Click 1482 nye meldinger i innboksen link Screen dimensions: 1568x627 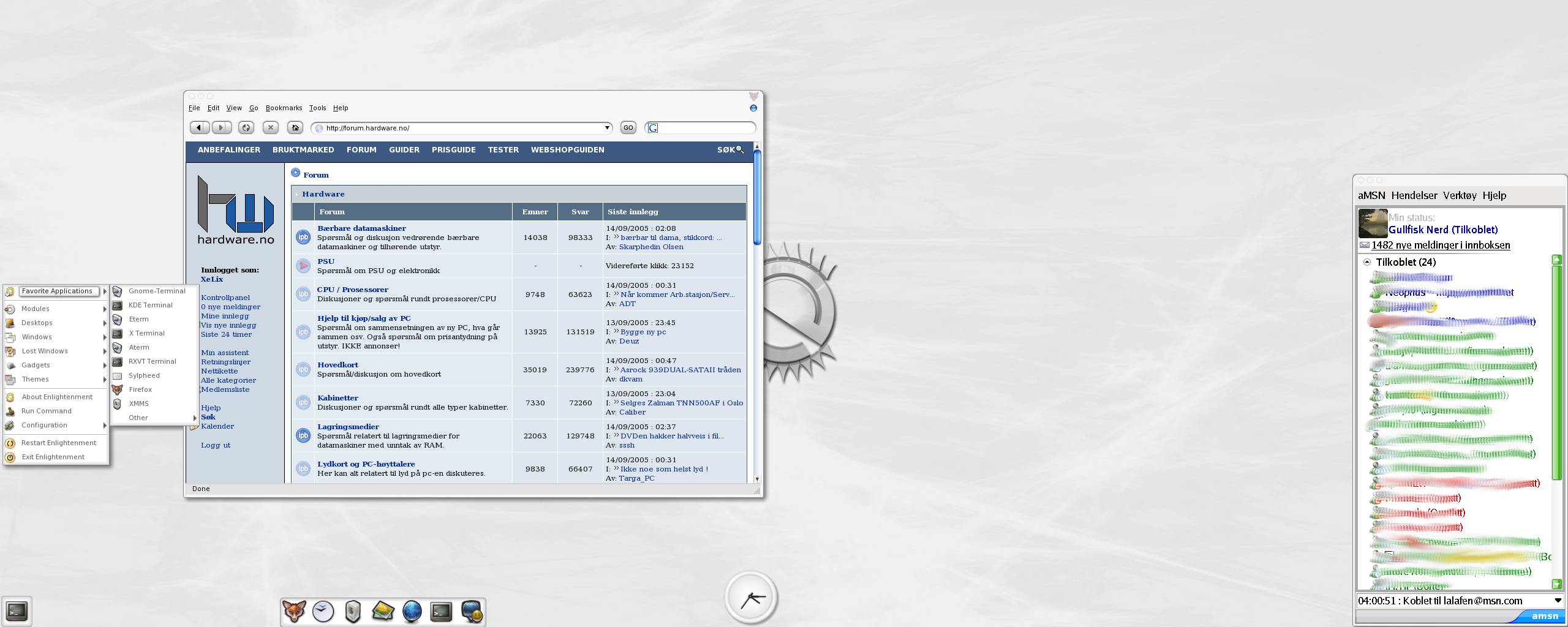click(1441, 245)
